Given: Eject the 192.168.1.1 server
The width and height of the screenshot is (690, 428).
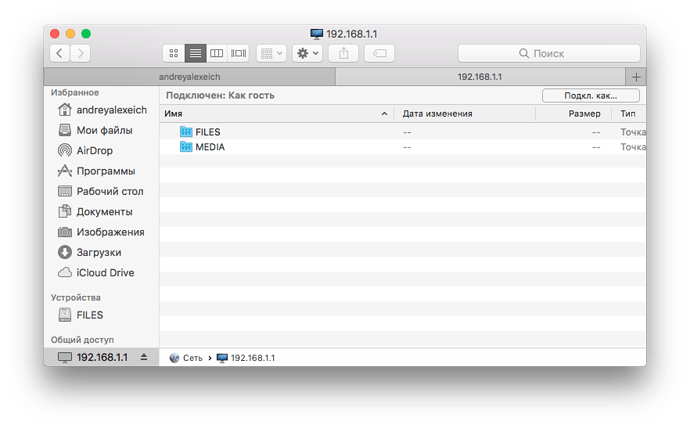Looking at the screenshot, I should point(144,357).
